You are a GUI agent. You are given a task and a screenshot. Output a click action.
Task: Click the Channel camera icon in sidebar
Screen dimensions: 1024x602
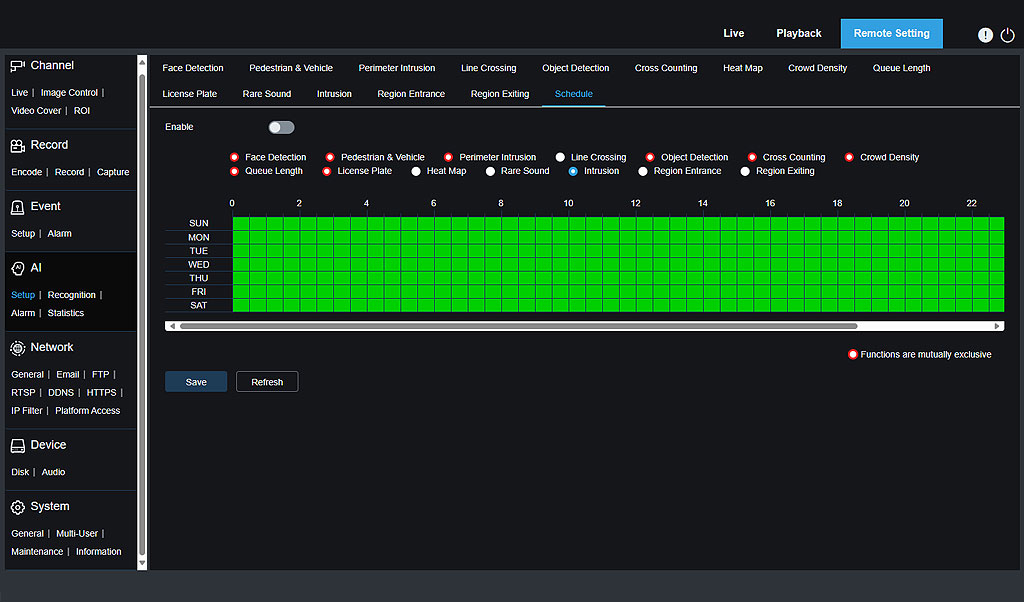(x=18, y=66)
